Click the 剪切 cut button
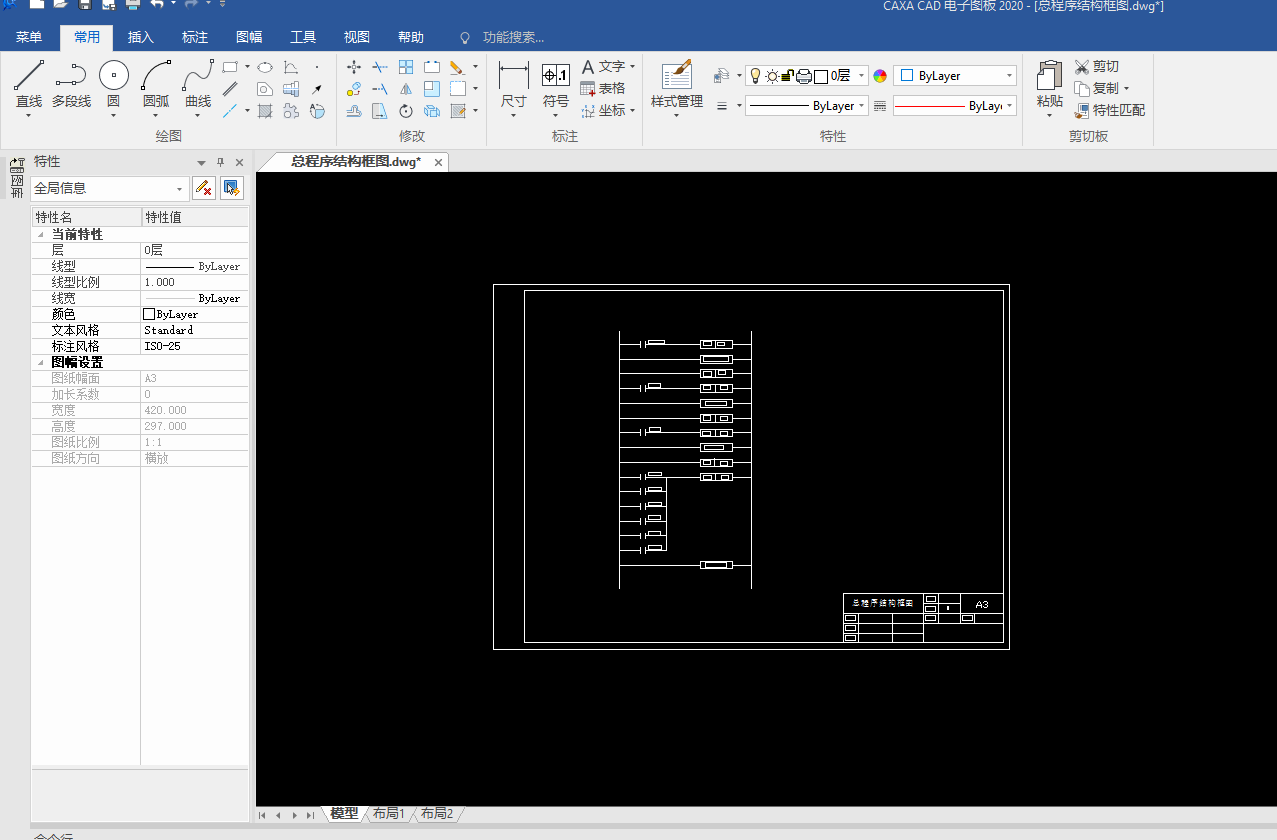1277x840 pixels. [1097, 66]
